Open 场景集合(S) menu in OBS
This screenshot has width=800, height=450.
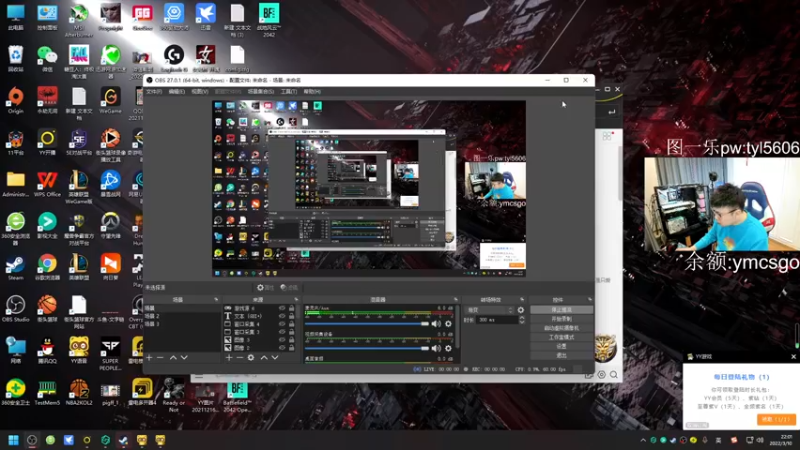point(261,91)
